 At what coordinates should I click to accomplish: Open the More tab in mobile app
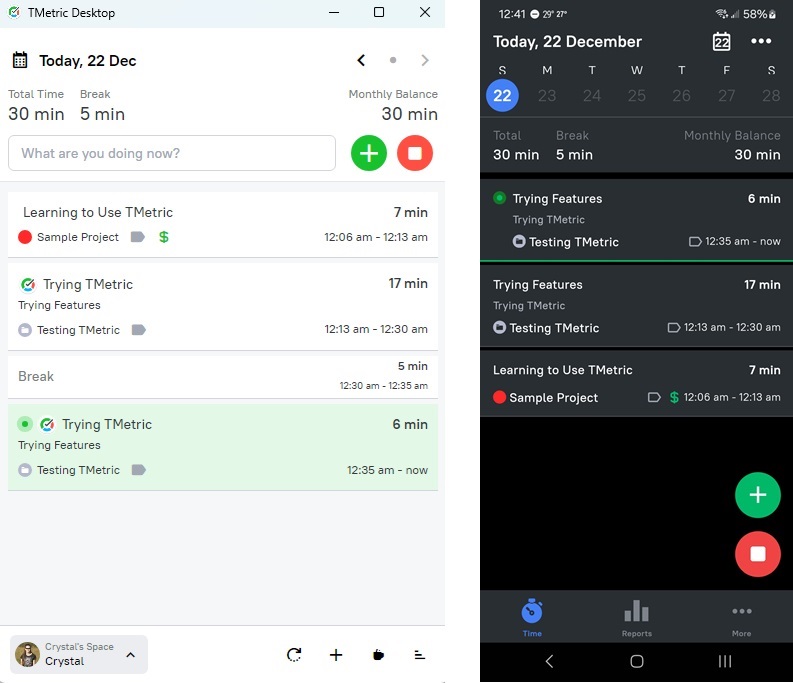tap(741, 620)
